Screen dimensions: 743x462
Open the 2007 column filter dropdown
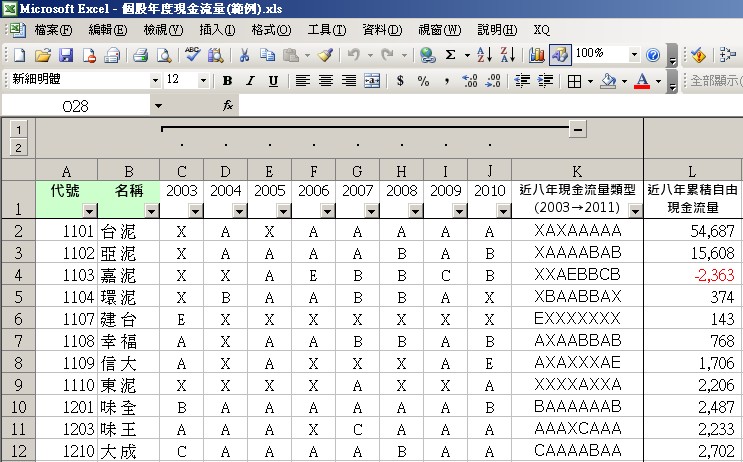pyautogui.click(x=372, y=210)
